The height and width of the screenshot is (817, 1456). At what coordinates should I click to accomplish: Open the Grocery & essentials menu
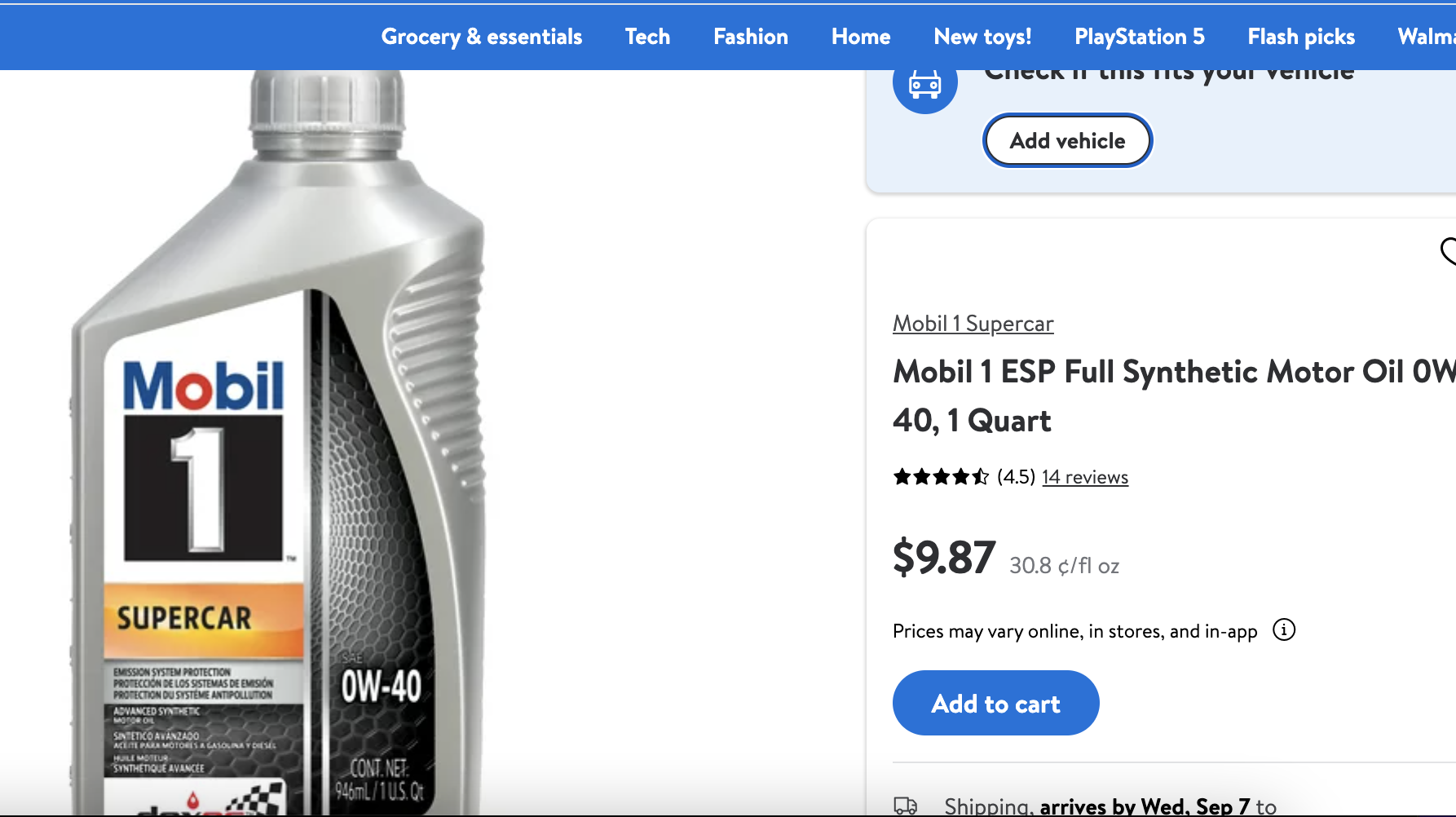coord(482,37)
